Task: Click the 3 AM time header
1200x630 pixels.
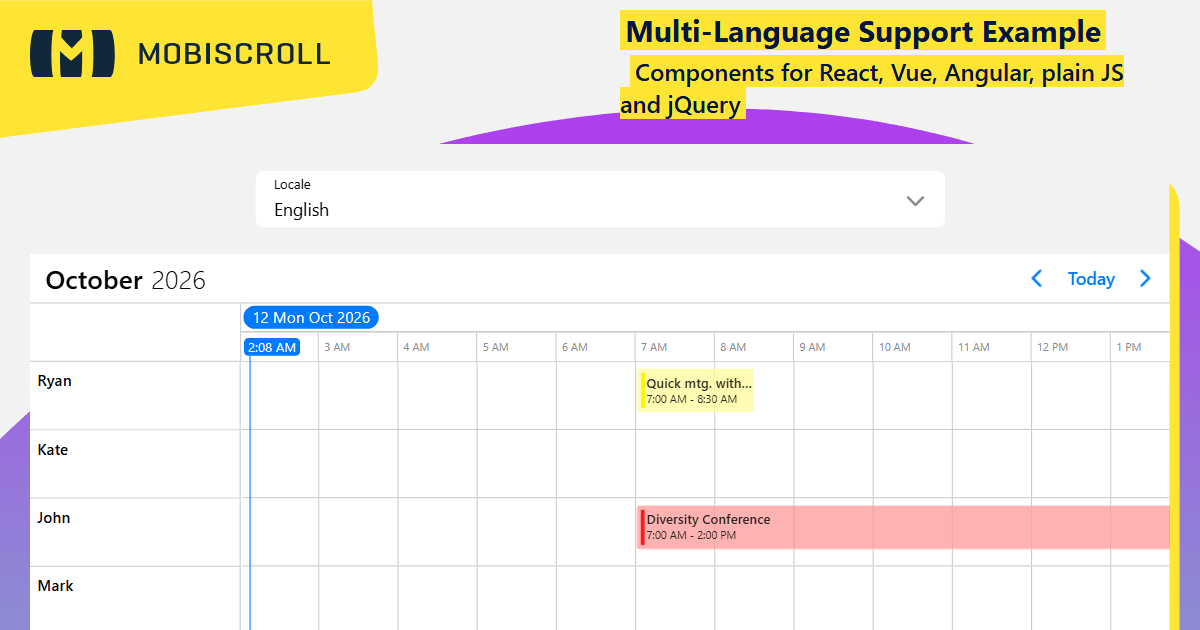Action: 337,347
